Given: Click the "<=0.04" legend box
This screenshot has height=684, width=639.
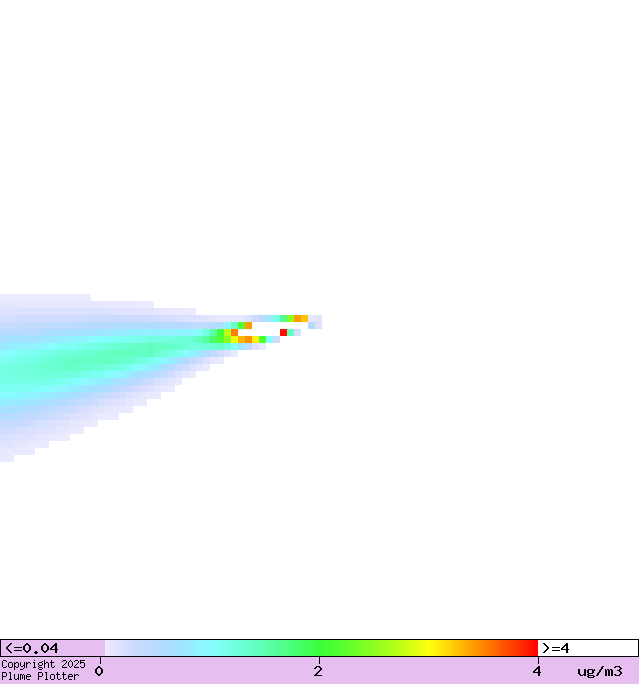Looking at the screenshot, I should [52, 648].
